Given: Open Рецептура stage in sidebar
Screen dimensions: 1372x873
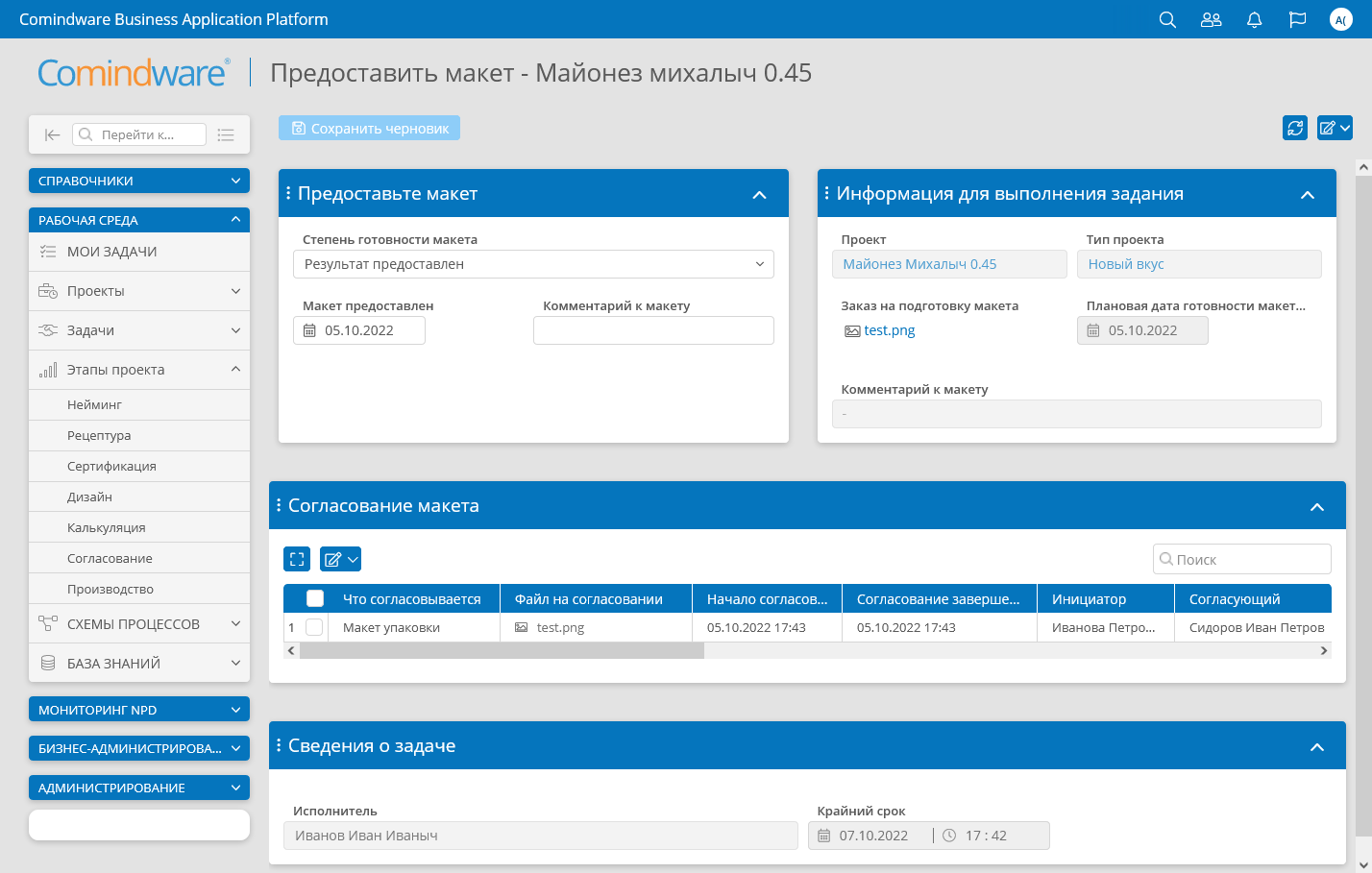Looking at the screenshot, I should [139, 435].
